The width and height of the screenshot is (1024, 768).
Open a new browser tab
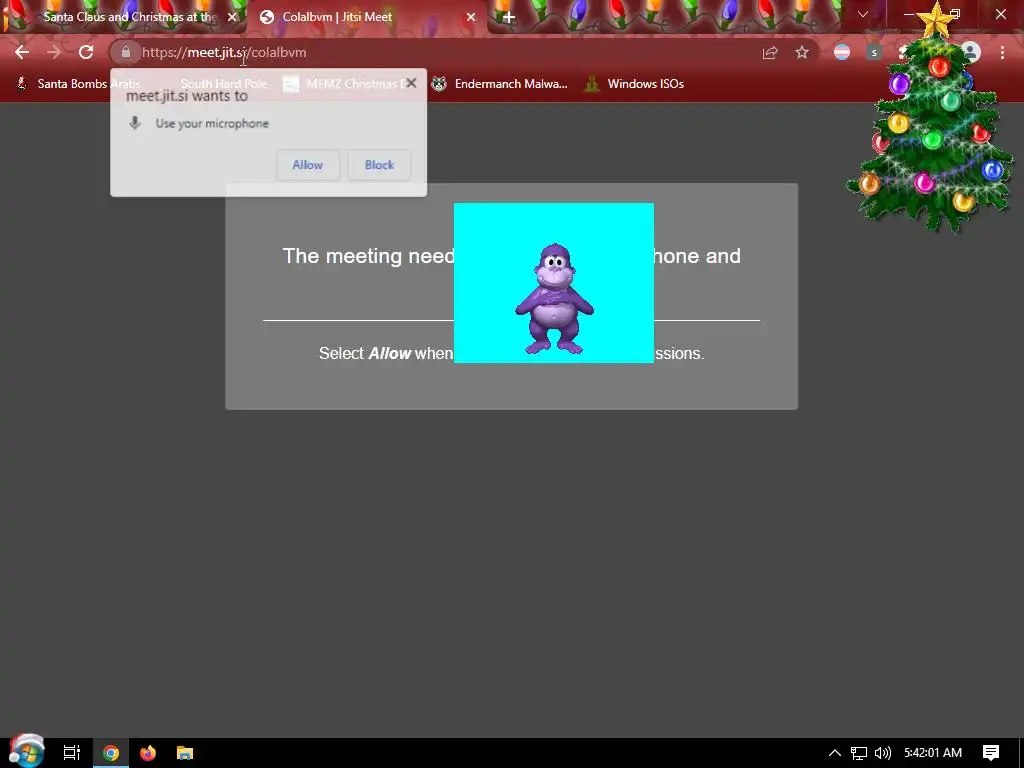pos(509,17)
